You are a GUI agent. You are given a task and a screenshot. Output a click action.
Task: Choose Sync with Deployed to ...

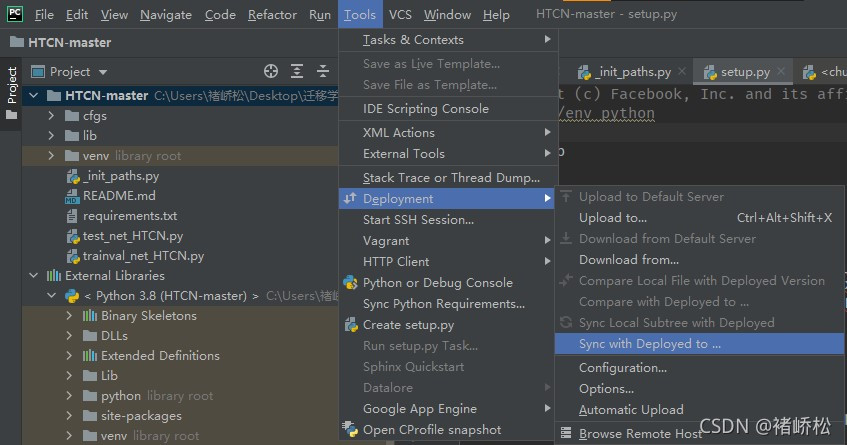click(700, 343)
